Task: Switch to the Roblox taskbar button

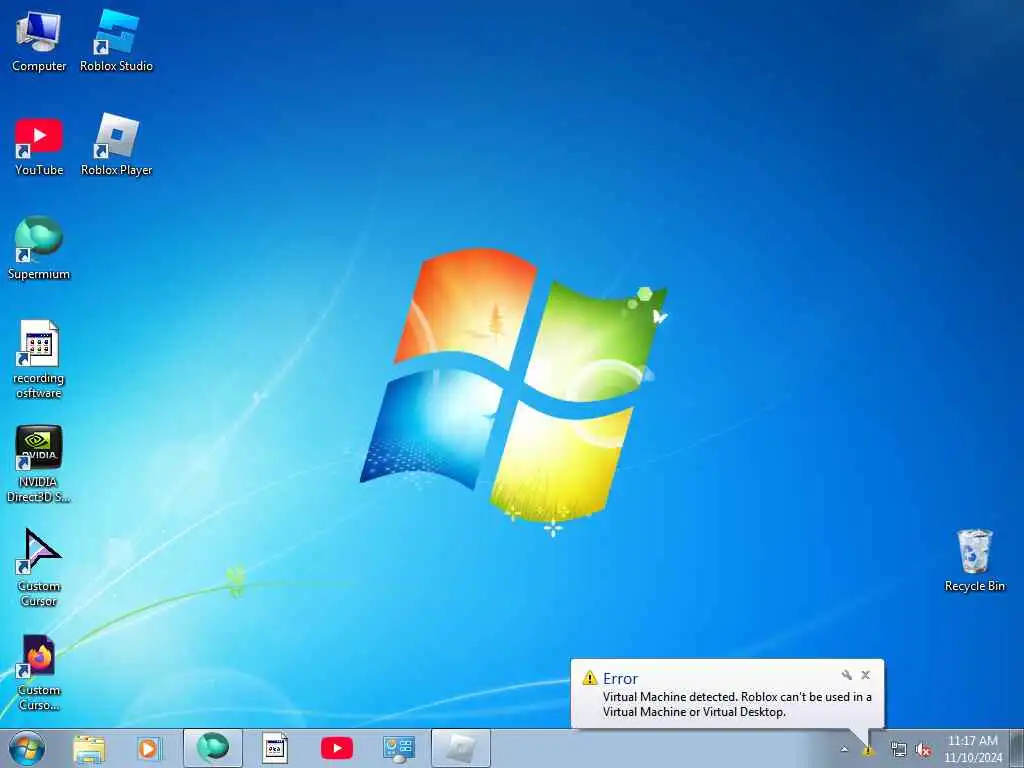Action: (x=461, y=748)
